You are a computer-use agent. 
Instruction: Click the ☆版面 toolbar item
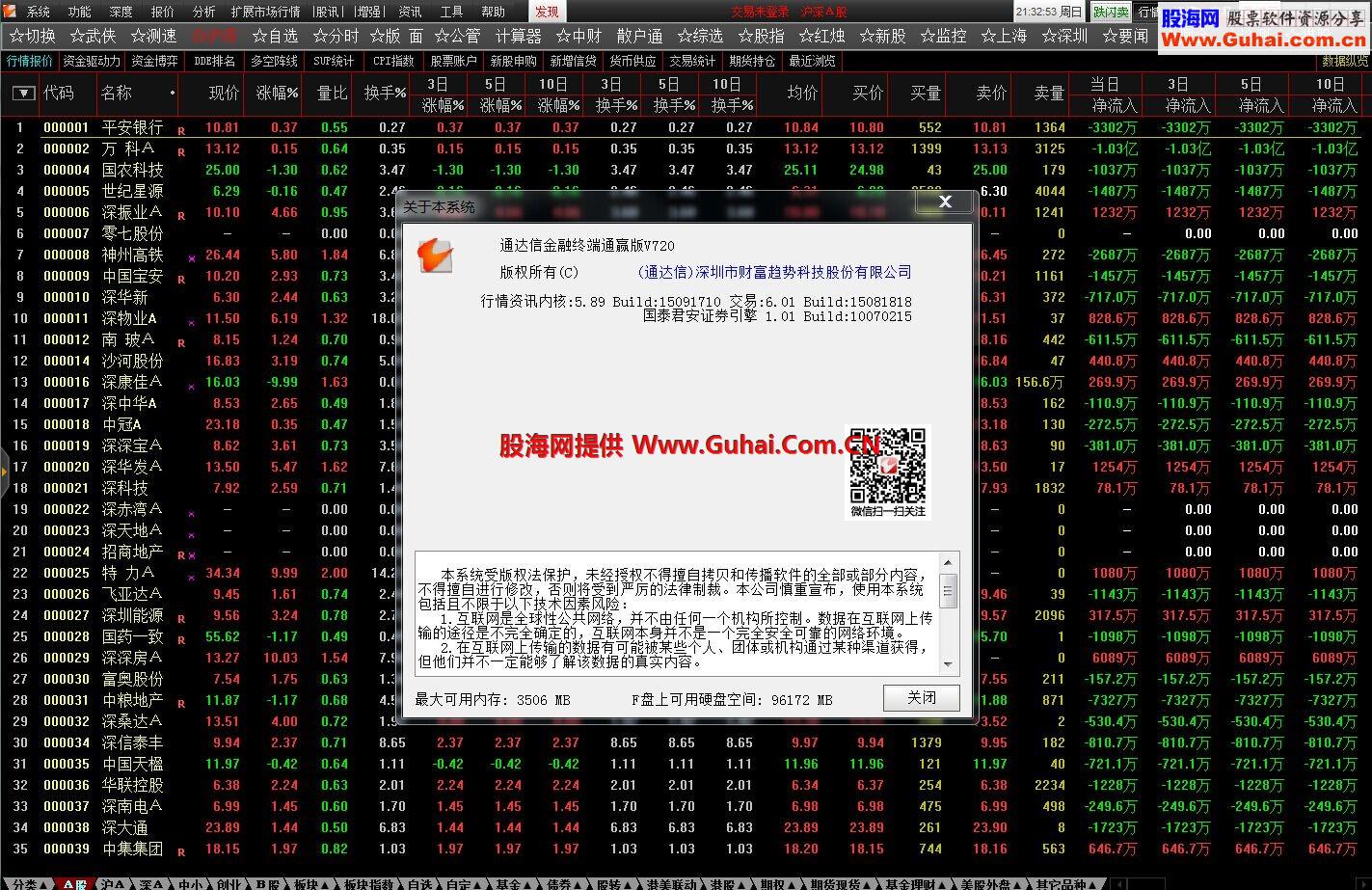click(396, 36)
